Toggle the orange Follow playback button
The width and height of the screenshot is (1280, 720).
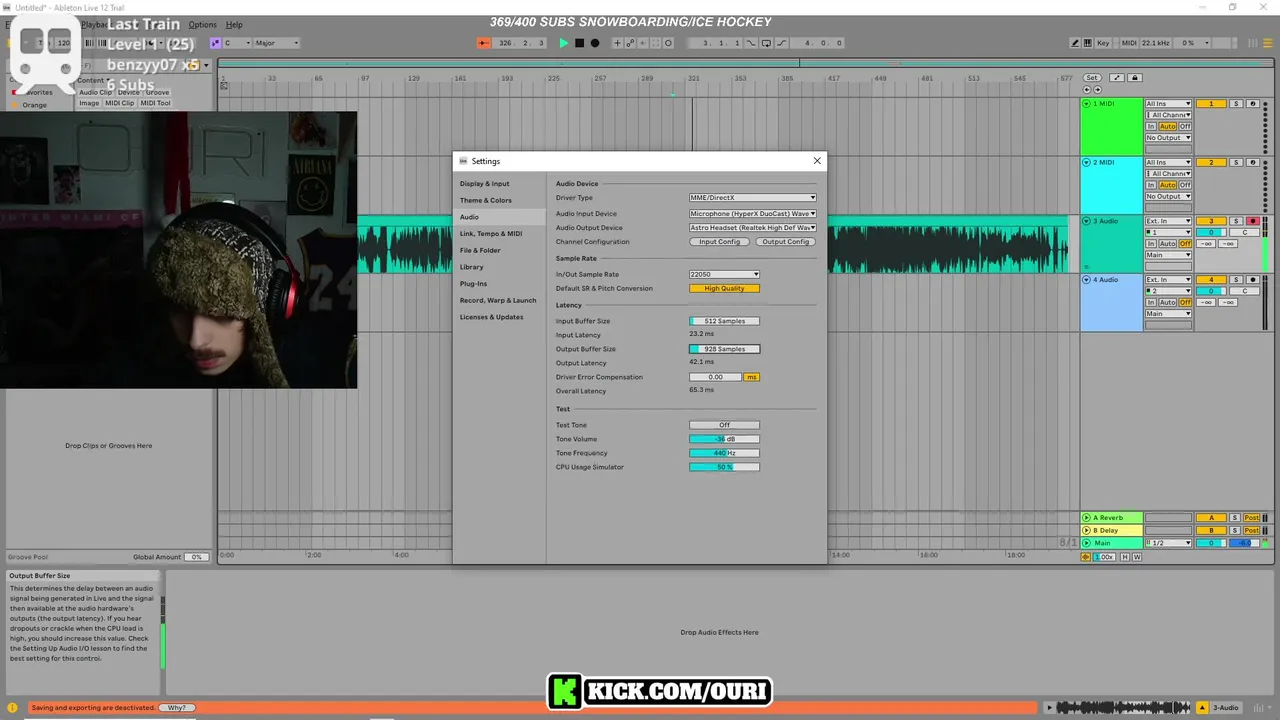tap(484, 43)
